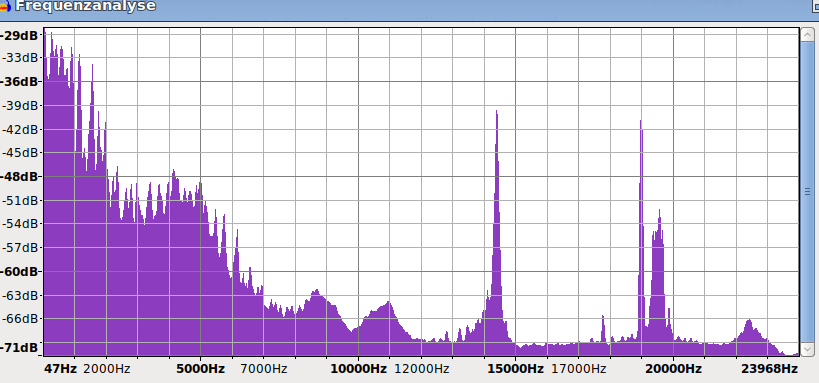Click the -48dB axis label
819x383 pixels.
point(21,177)
